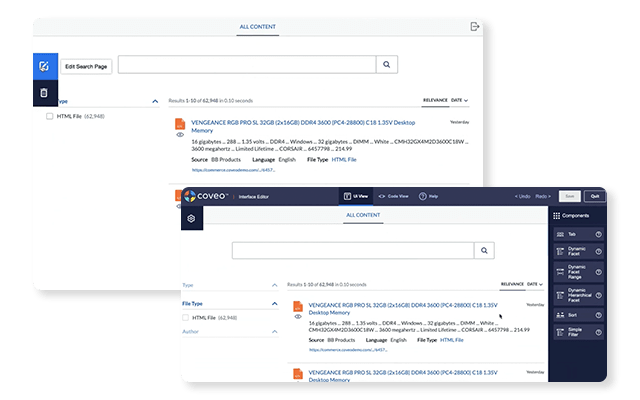Collapse the Author facet

[x=274, y=331]
